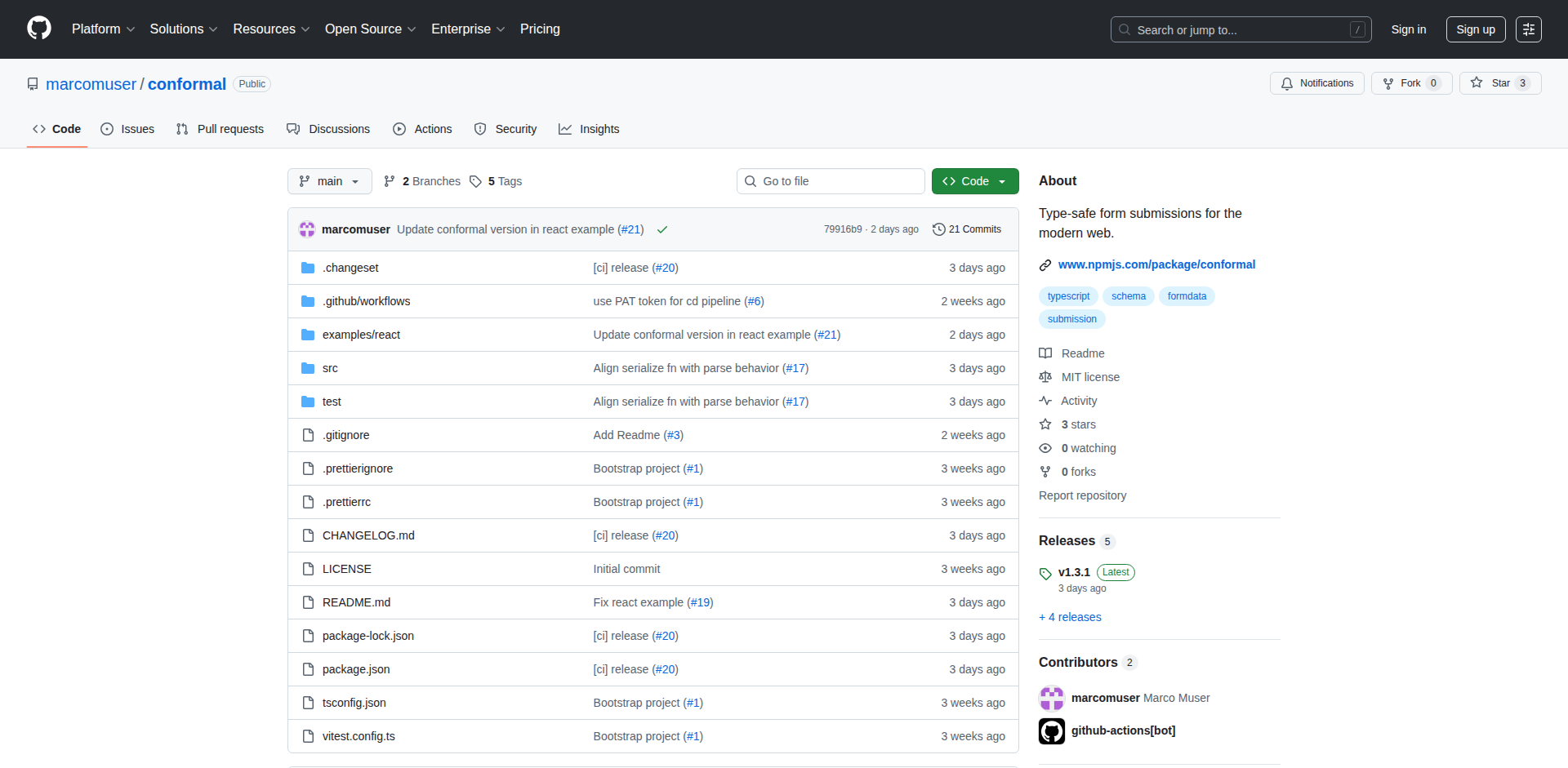Image resolution: width=1568 pixels, height=768 pixels.
Task: Switch to the Issues tab
Action: click(127, 129)
